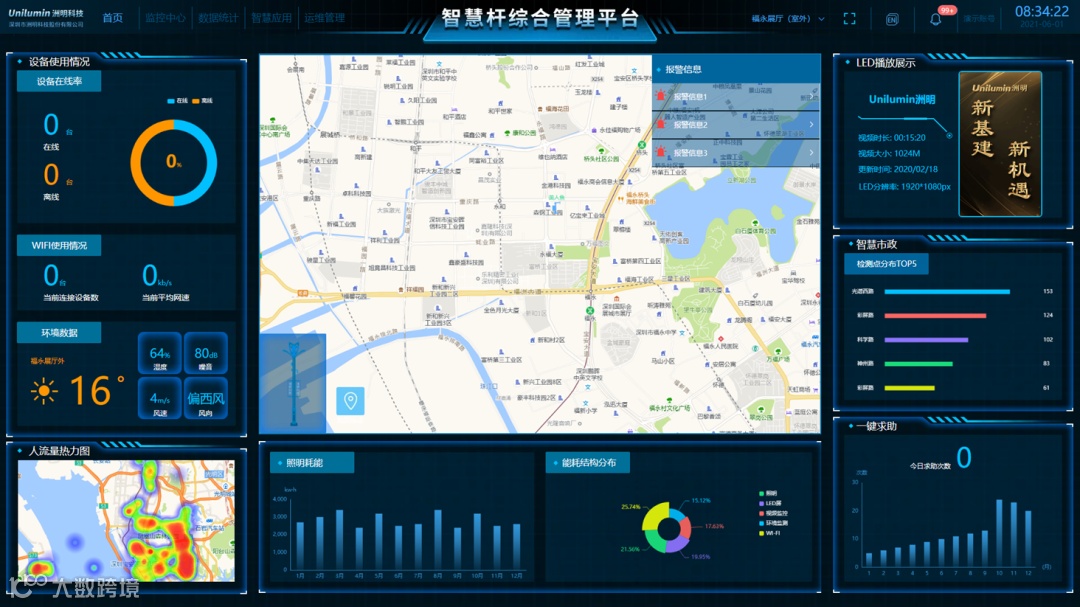Toggle the 在线 legend entry in the donut chart
The width and height of the screenshot is (1080, 607).
tap(178, 101)
